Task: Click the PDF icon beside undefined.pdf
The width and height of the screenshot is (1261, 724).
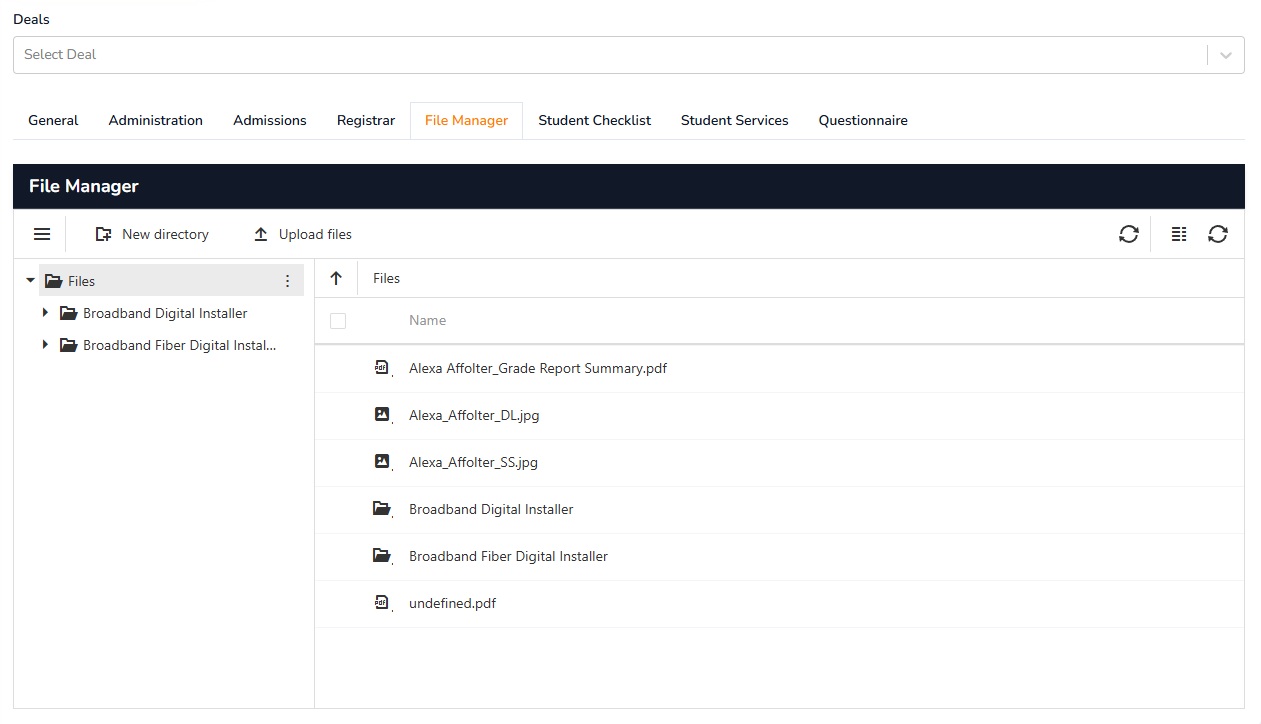Action: coord(381,603)
